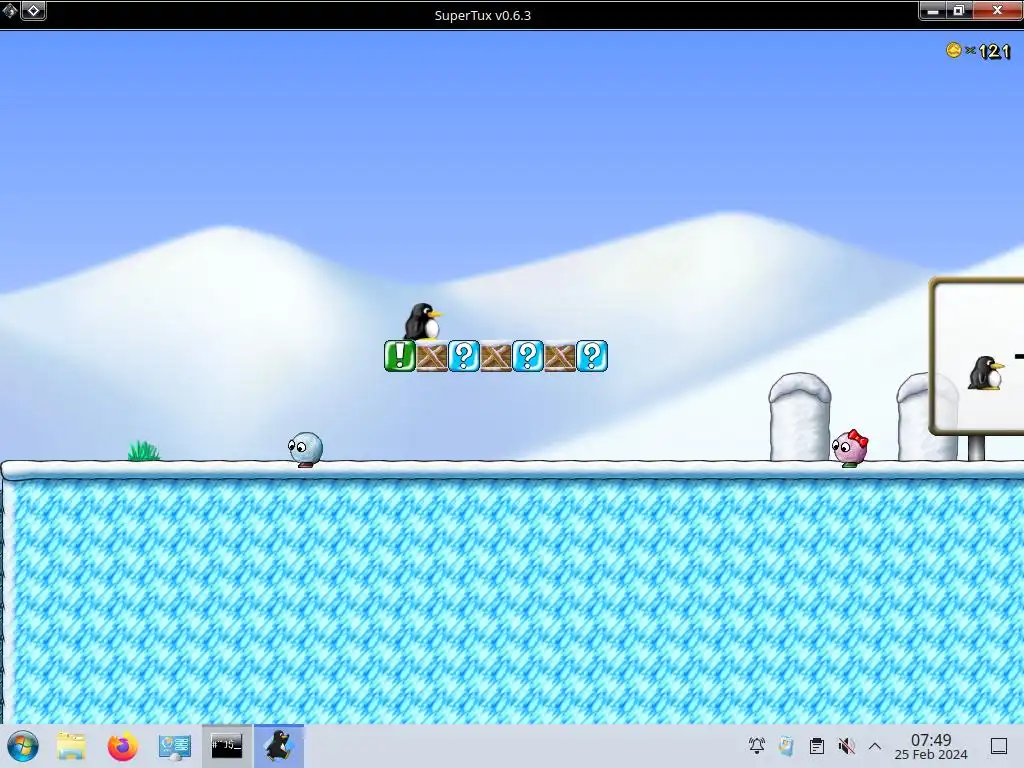The height and width of the screenshot is (768, 1024).
Task: Click Tux the penguin standing on blocks
Action: coord(423,321)
